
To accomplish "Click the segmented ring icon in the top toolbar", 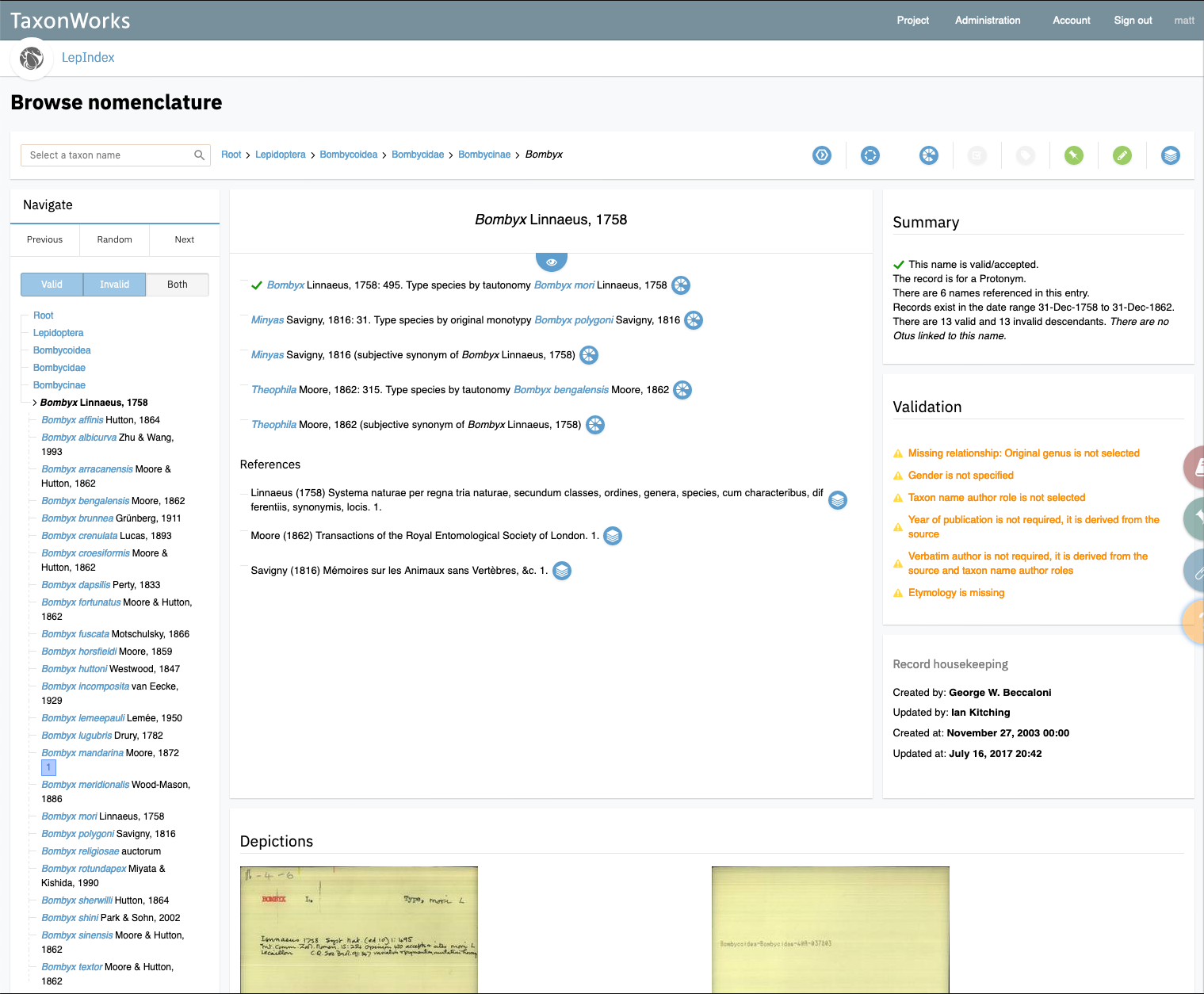I will point(870,155).
